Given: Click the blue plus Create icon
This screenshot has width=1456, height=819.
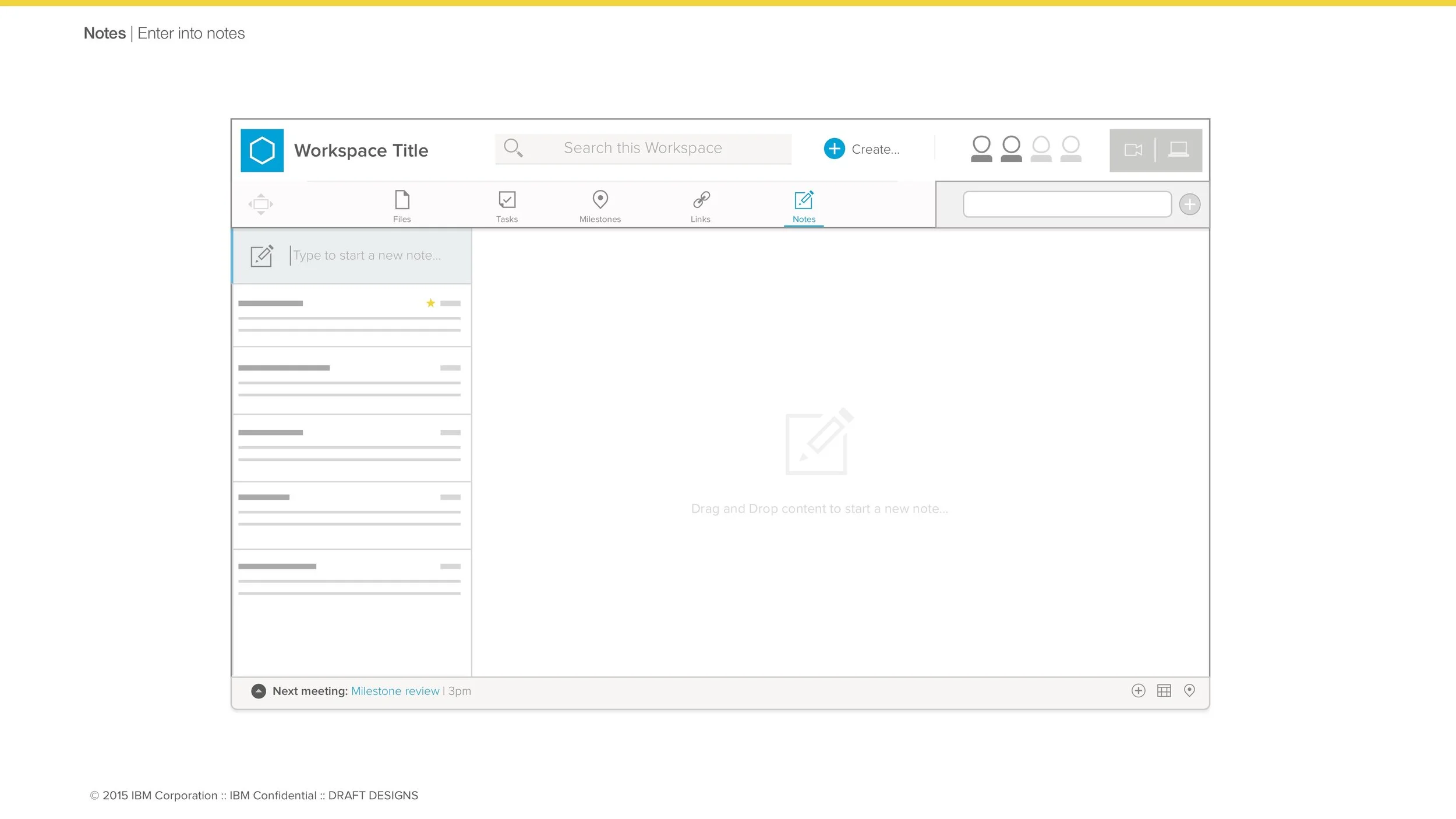Looking at the screenshot, I should (834, 149).
